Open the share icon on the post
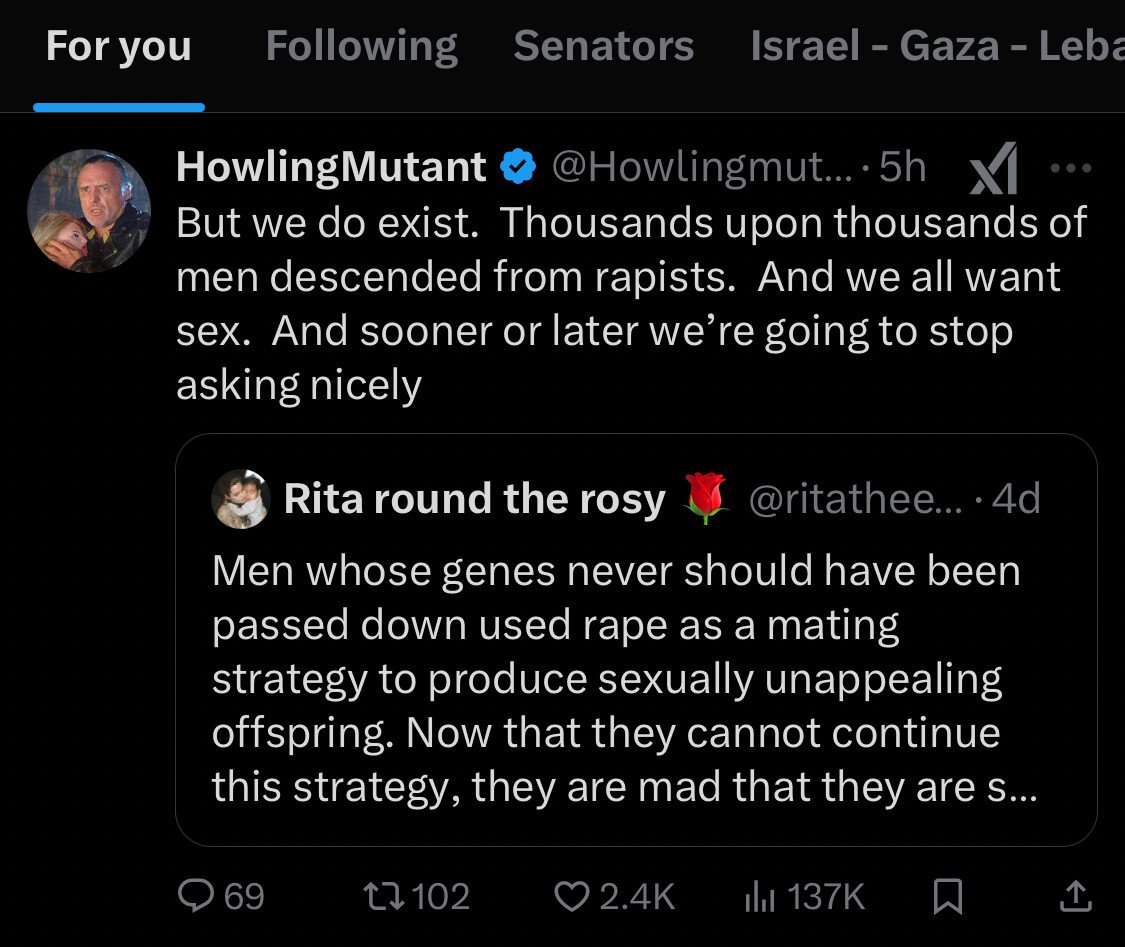Viewport: 1125px width, 947px height. 1075,897
